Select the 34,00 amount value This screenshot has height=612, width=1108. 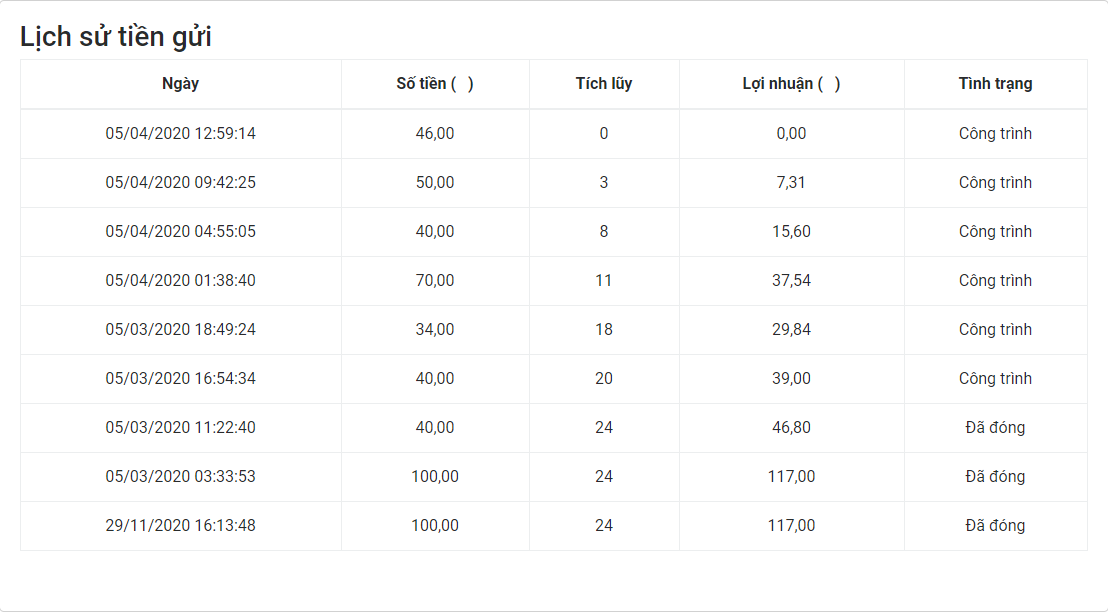coord(435,329)
